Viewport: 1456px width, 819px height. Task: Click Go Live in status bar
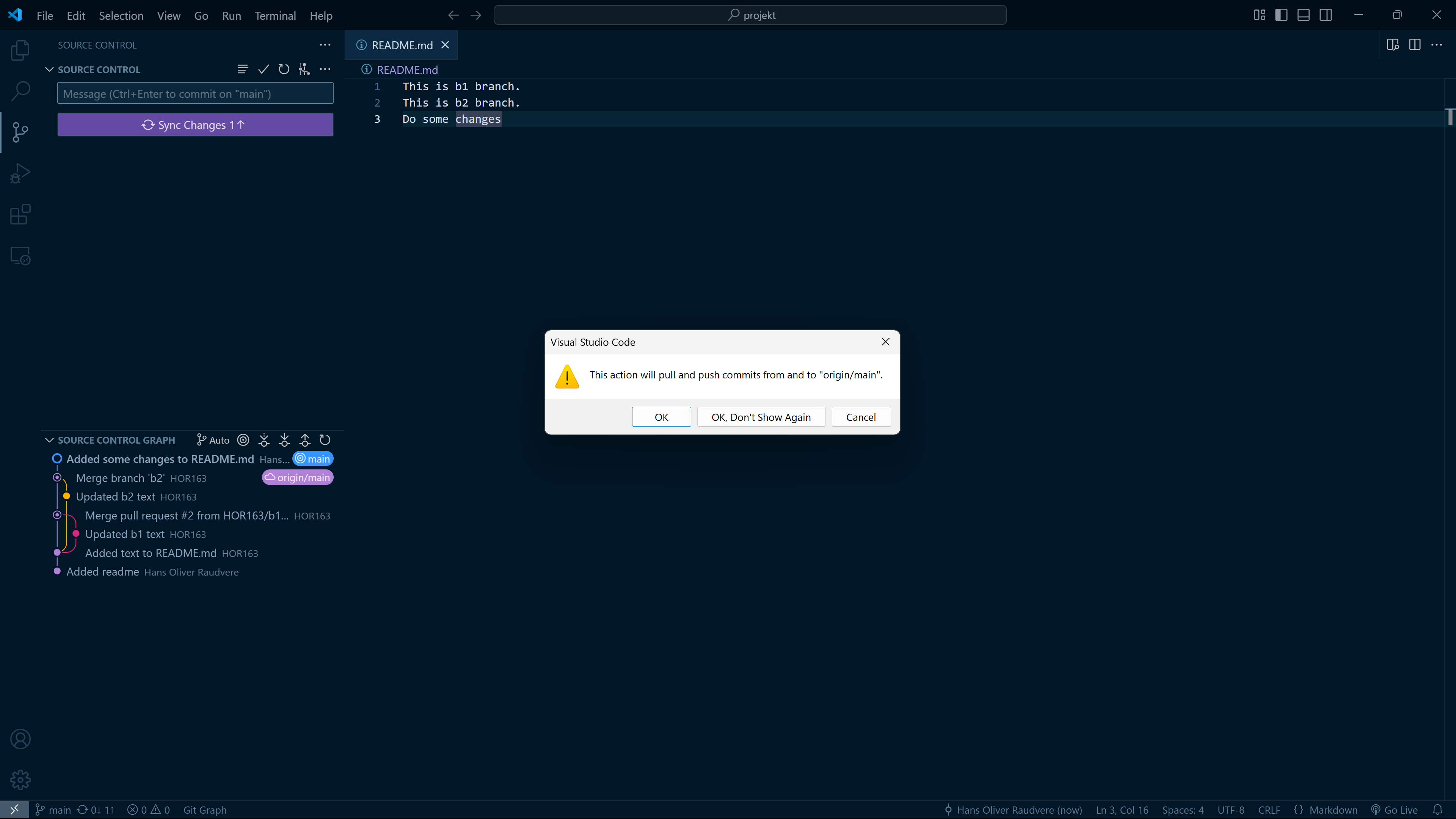(1394, 810)
